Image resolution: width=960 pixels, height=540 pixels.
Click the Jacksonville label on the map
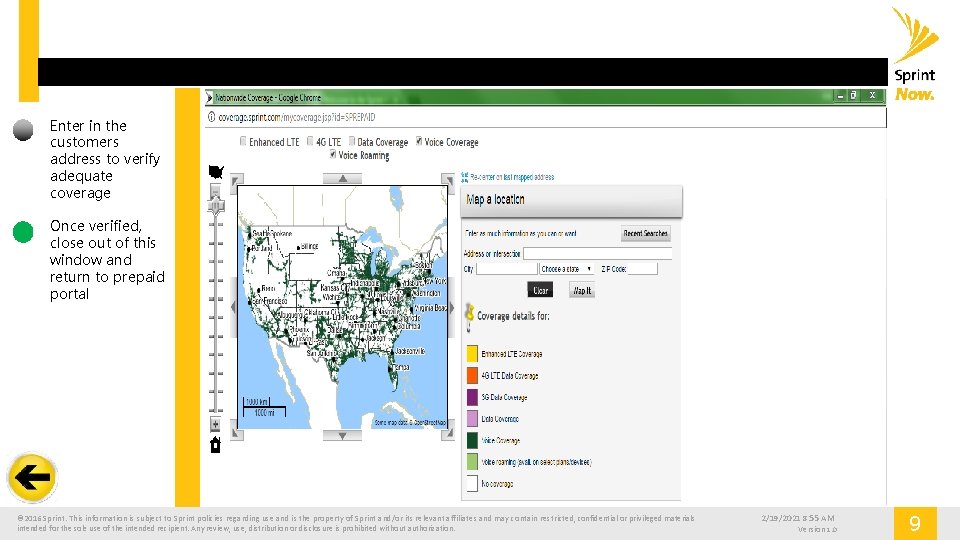point(410,351)
